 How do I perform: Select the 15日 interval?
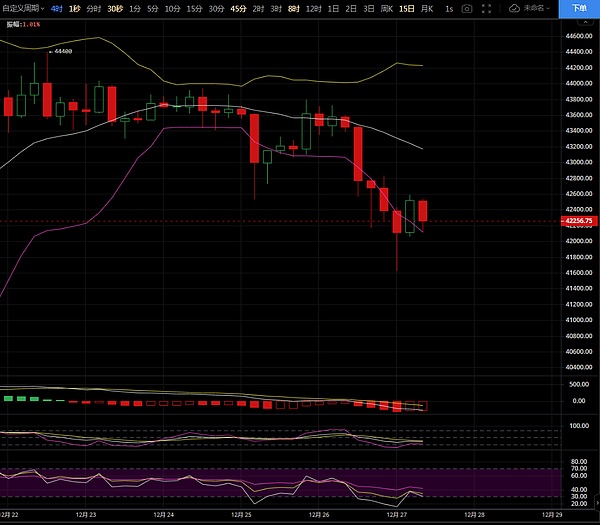[x=406, y=8]
